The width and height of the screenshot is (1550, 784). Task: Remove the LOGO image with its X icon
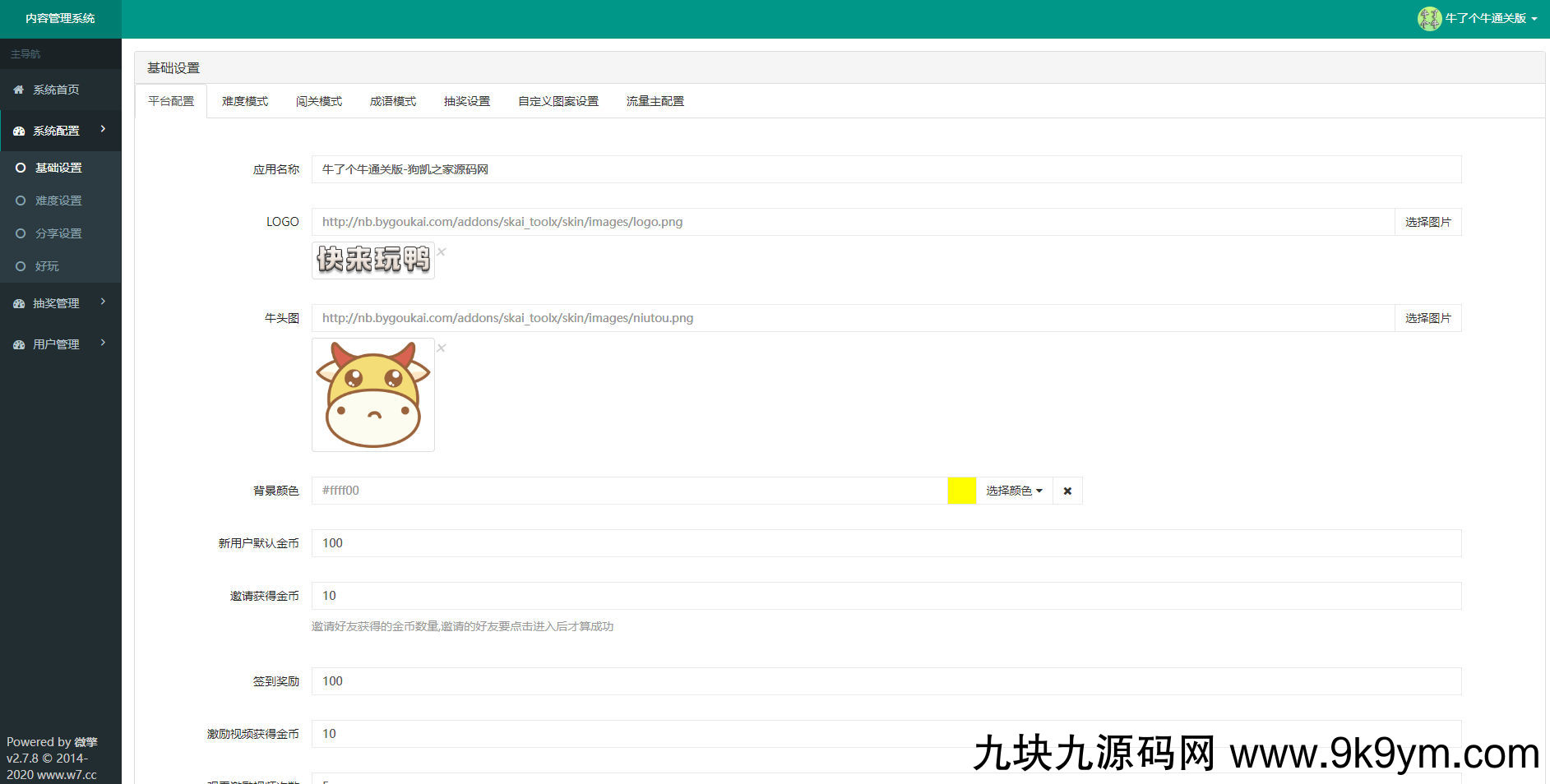(442, 252)
